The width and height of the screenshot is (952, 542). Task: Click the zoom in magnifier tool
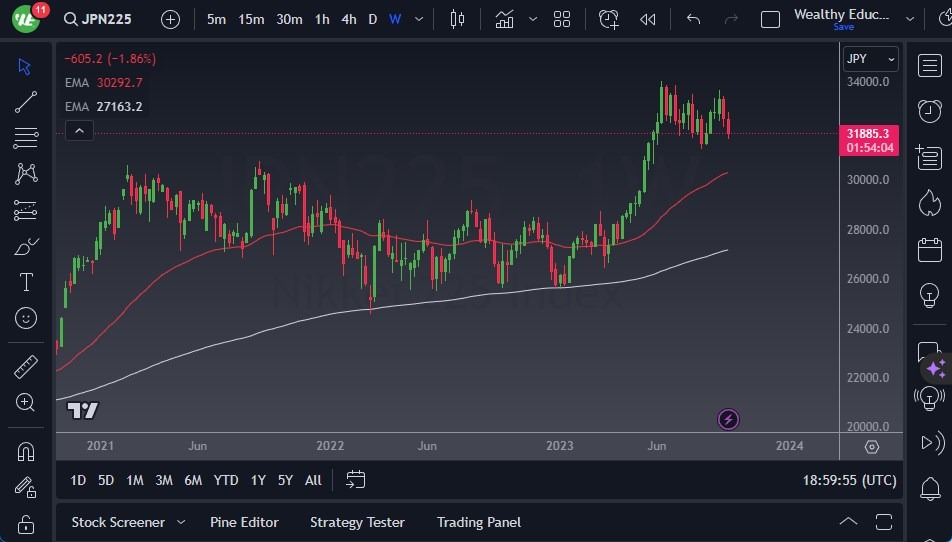point(26,402)
